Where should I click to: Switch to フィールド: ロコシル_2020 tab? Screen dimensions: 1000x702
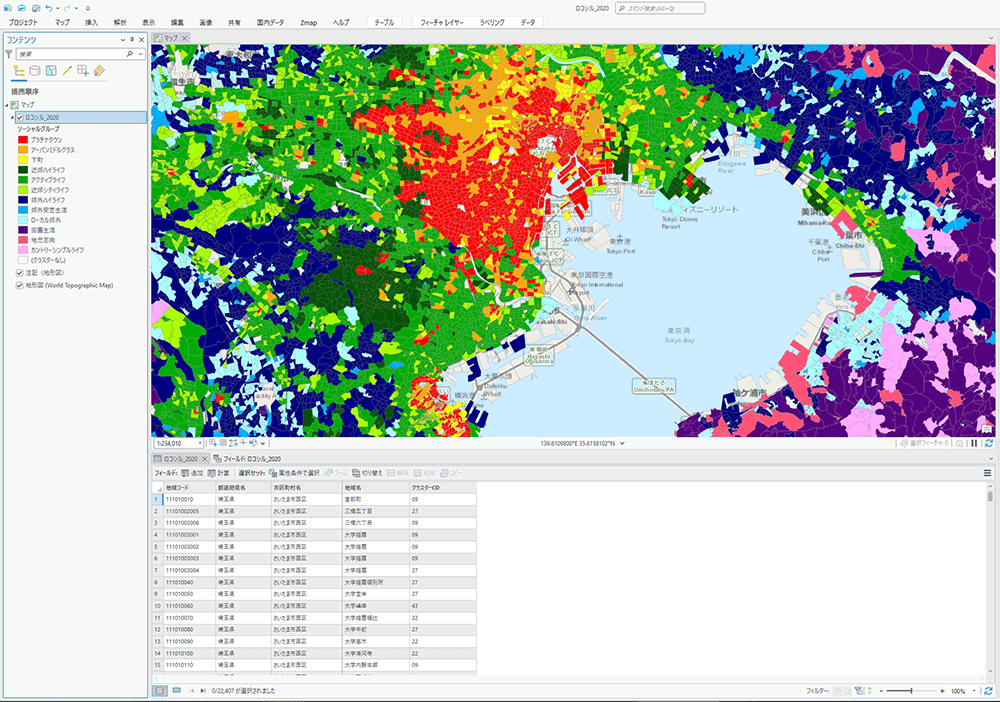254,458
